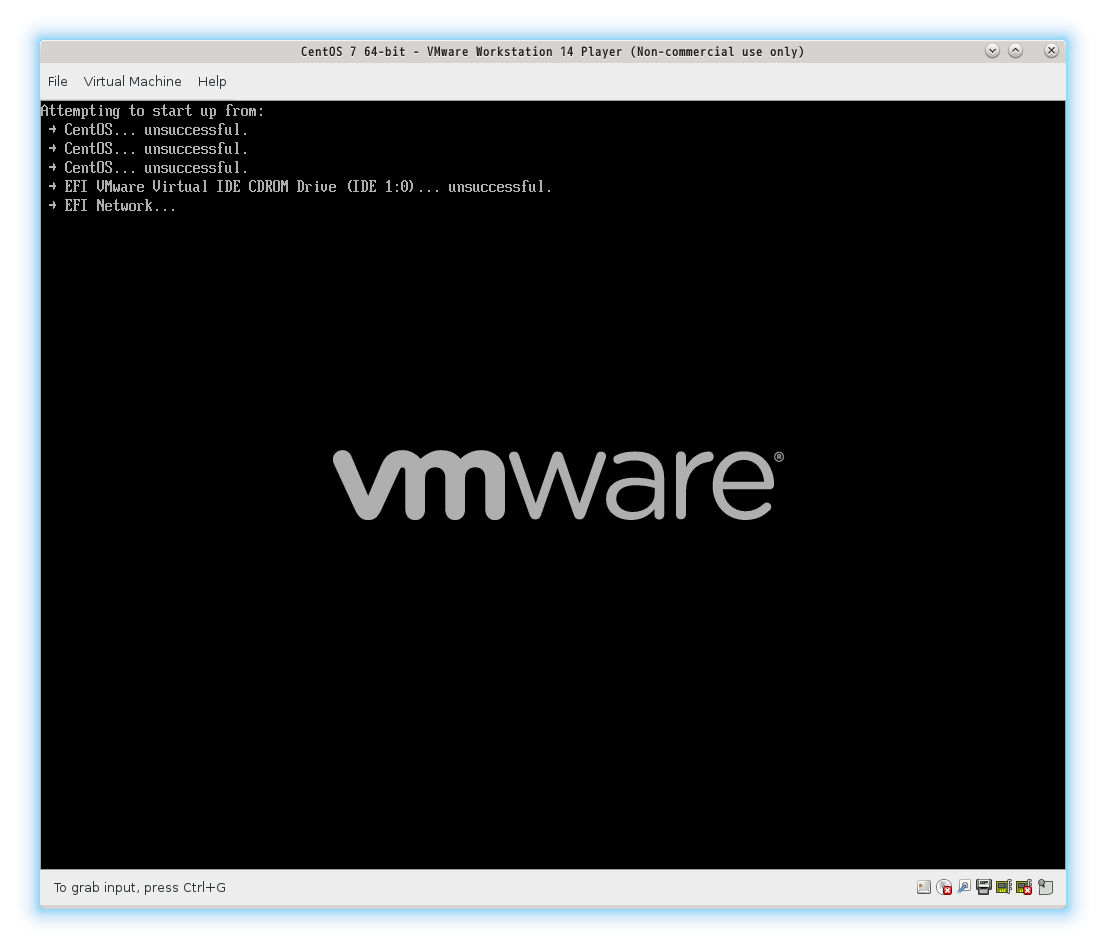Open the Virtual Machine menu
The width and height of the screenshot is (1106, 949).
133,81
